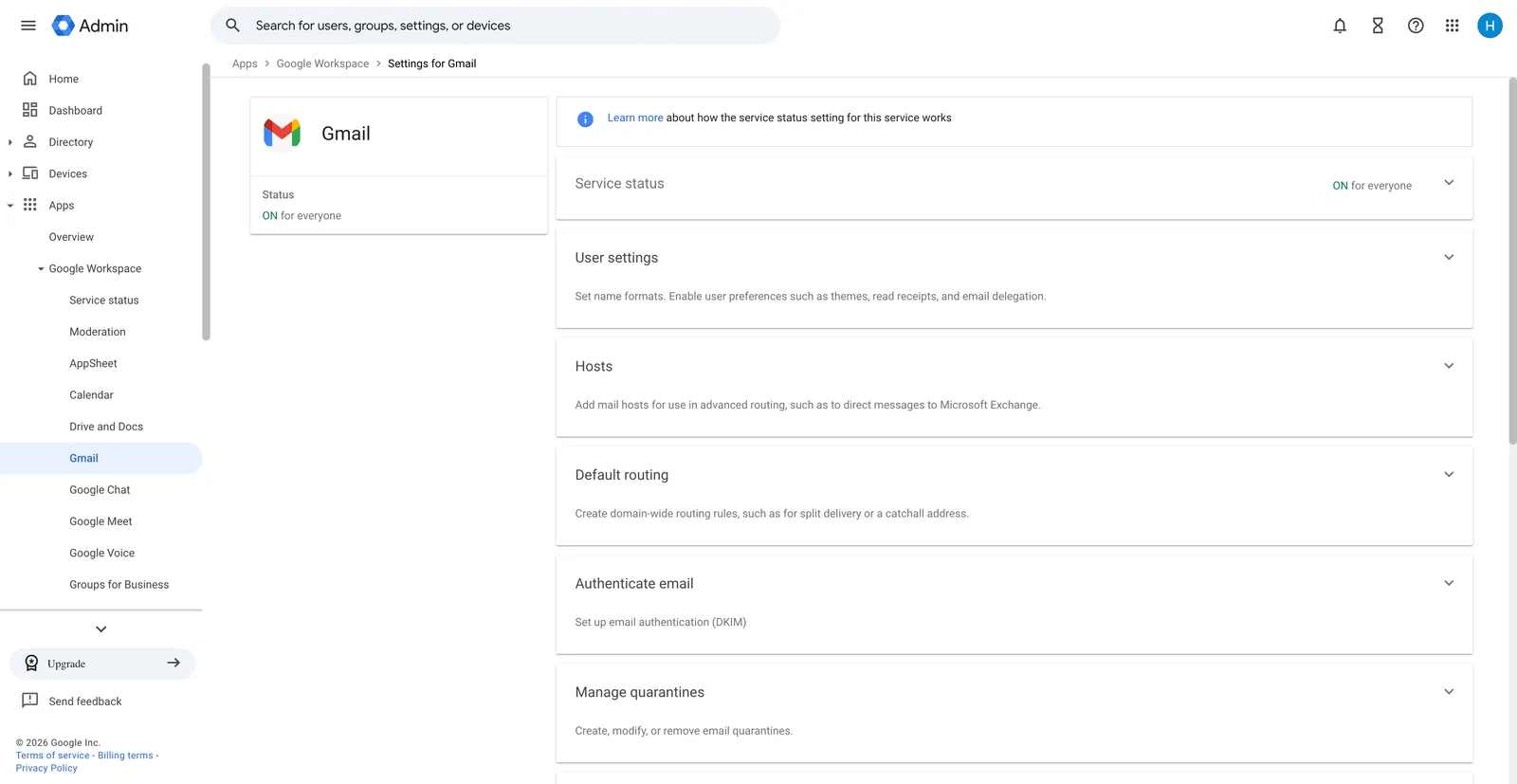Click the 'Manage quarantines' heading

(640, 692)
